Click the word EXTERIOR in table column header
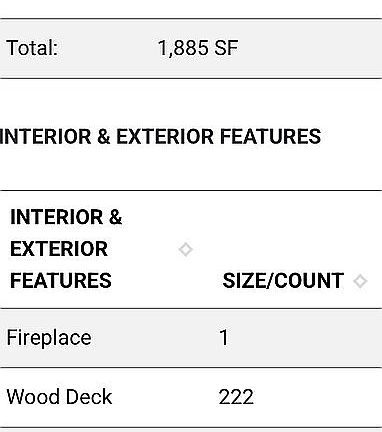 coord(59,249)
